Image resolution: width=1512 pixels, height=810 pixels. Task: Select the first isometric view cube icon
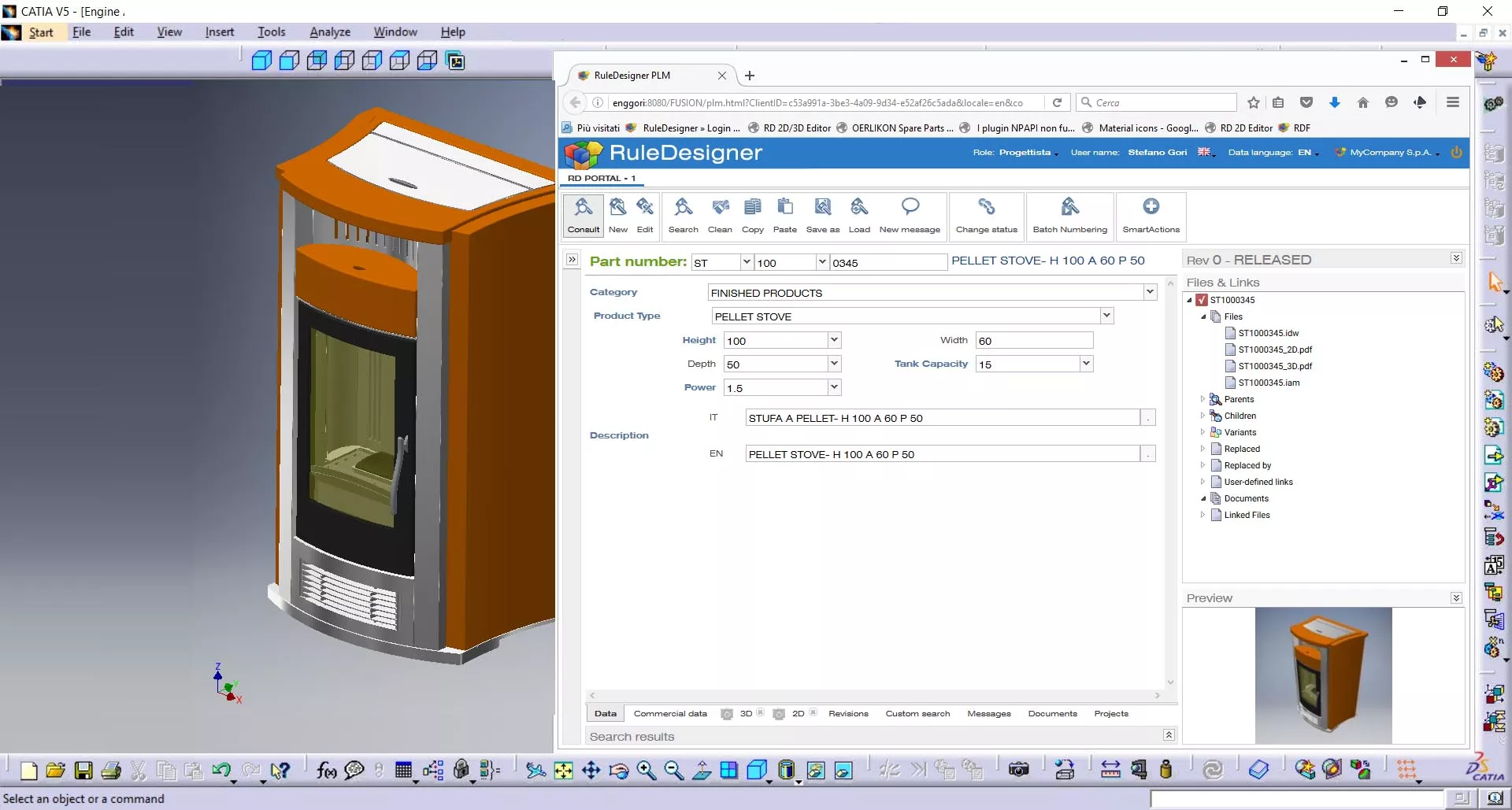click(x=261, y=61)
